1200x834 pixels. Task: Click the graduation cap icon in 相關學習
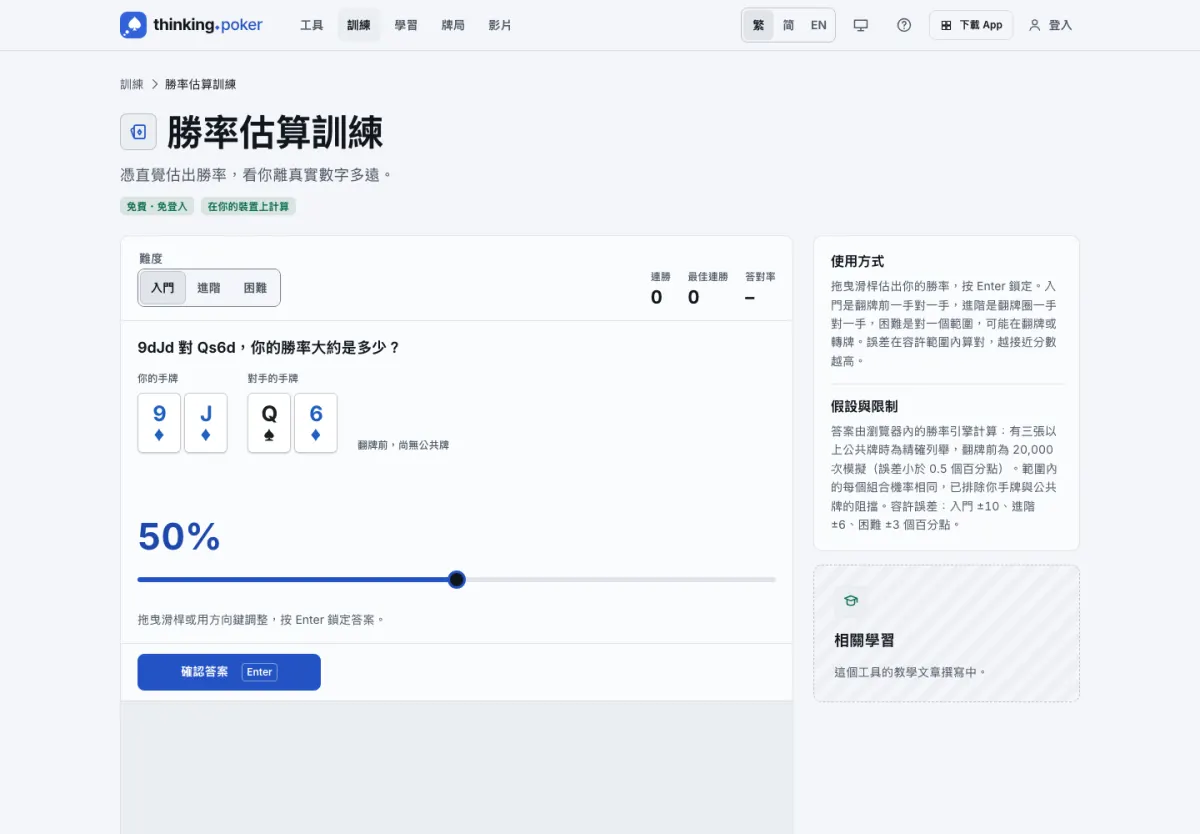point(851,601)
